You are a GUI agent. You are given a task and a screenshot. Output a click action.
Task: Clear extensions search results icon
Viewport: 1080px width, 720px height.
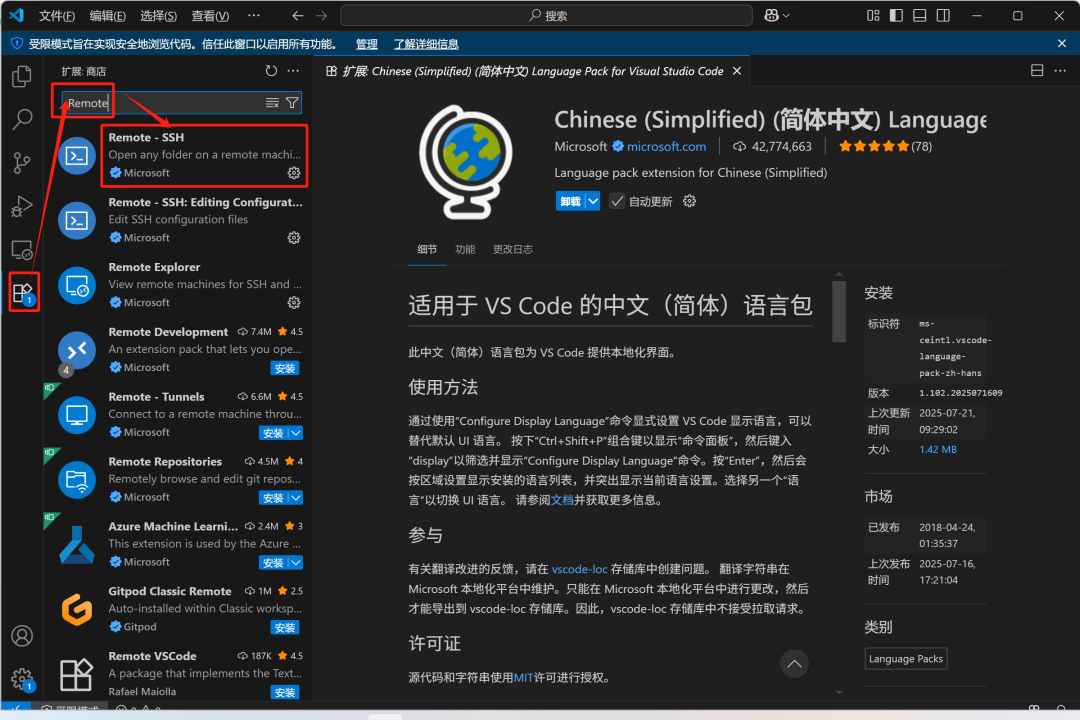pos(272,103)
